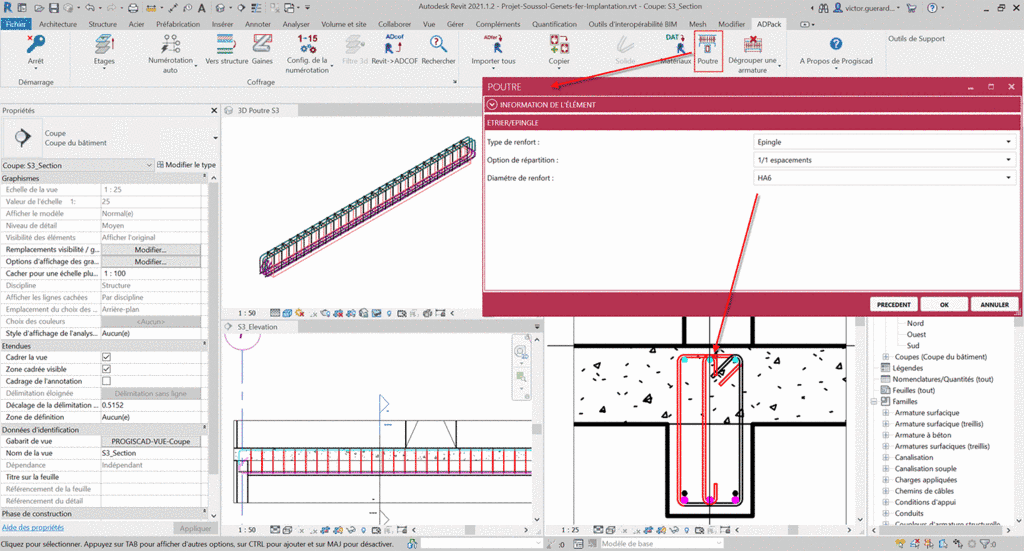Click the Poutre tool icon
Image resolution: width=1024 pixels, height=551 pixels.
tap(707, 44)
